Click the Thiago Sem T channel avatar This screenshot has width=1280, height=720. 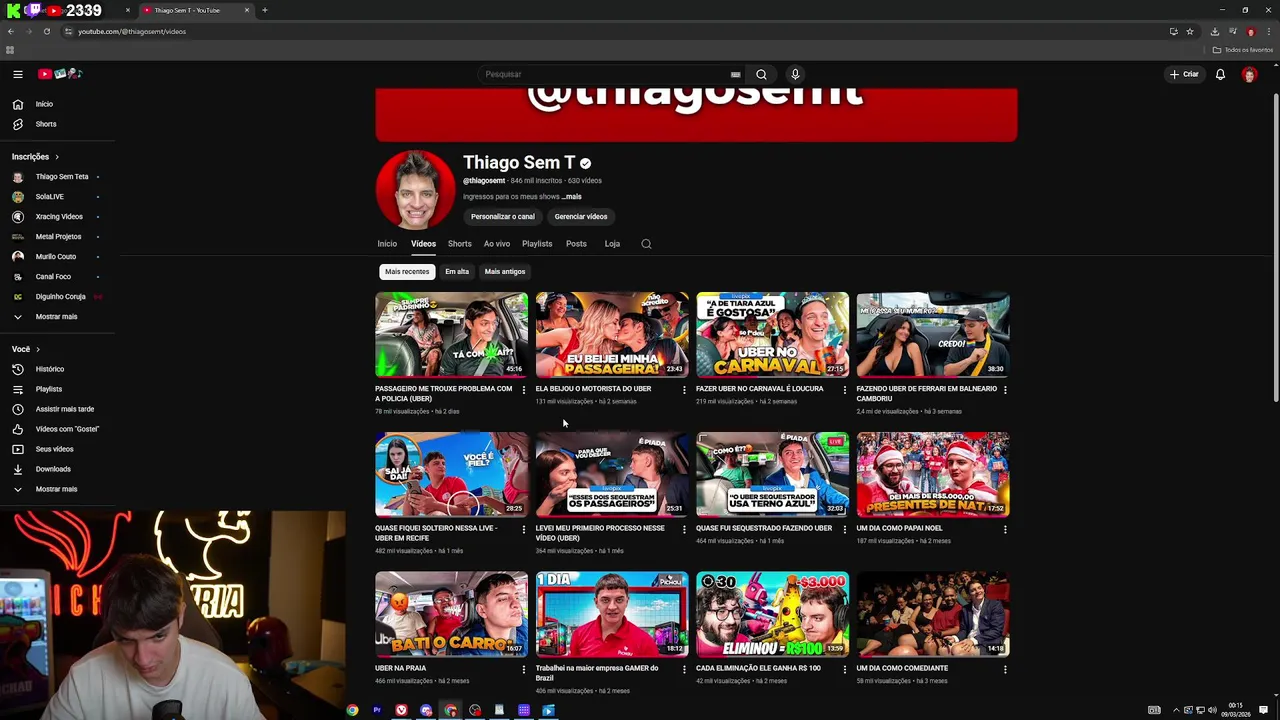(415, 190)
